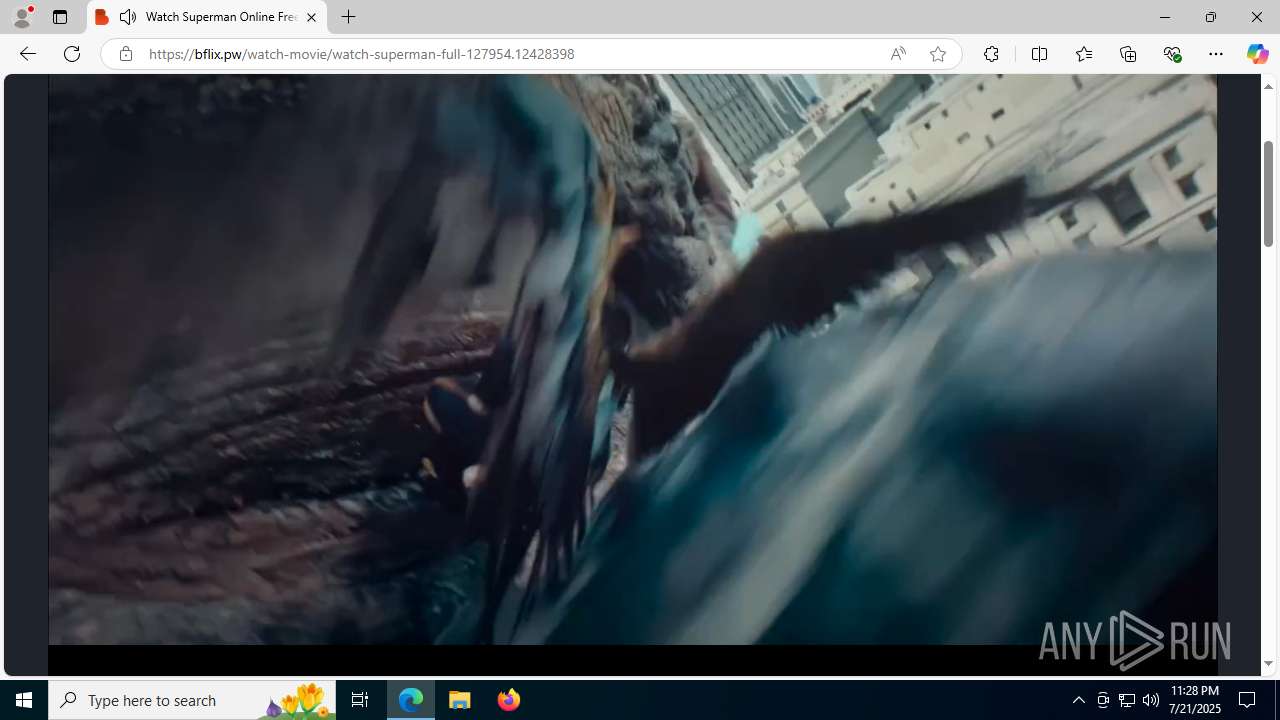1280x720 pixels.
Task: Open the Favorites list
Action: click(x=1083, y=54)
